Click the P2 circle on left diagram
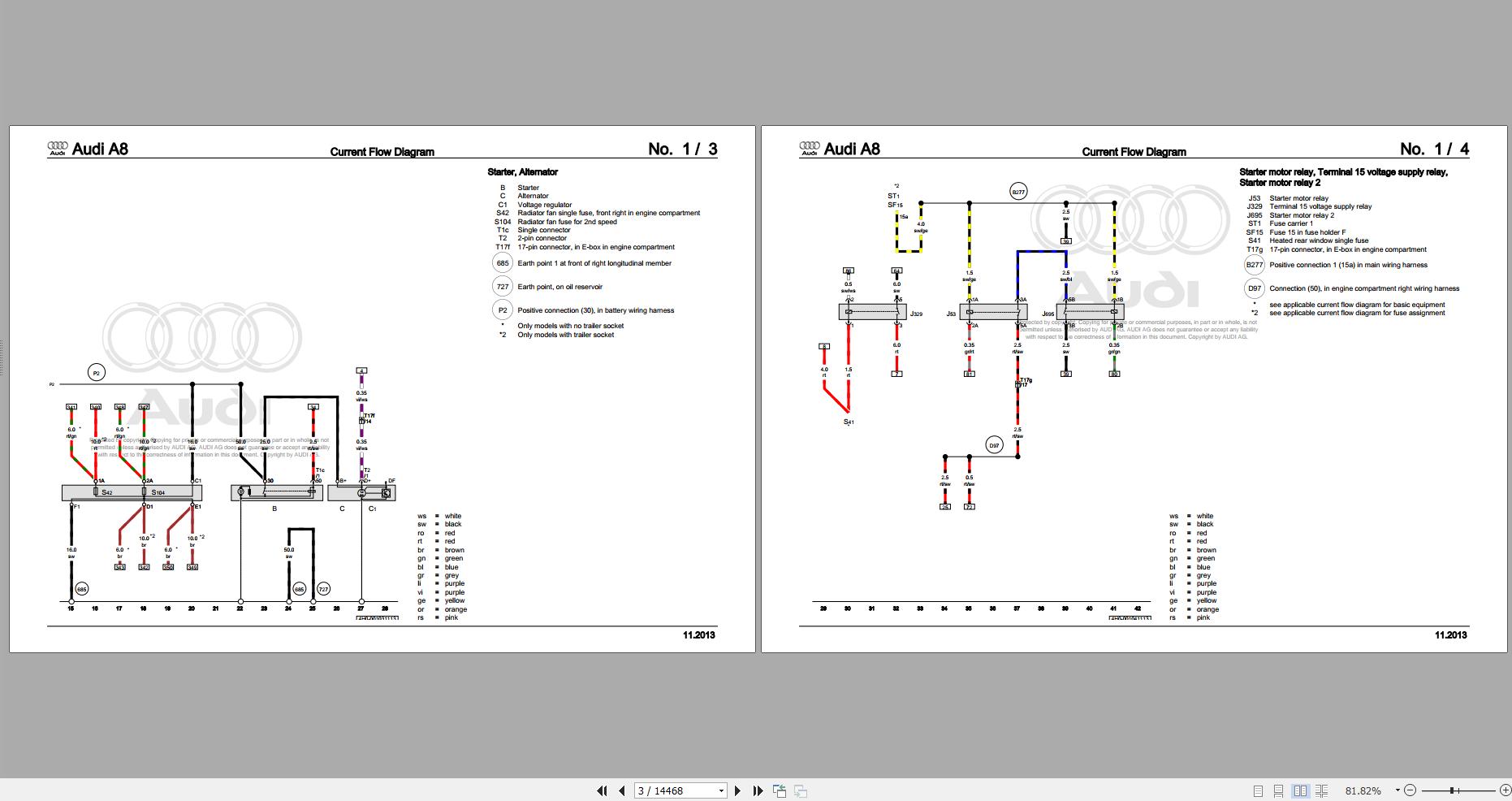Screen dimensions: 1512x801 point(96,373)
